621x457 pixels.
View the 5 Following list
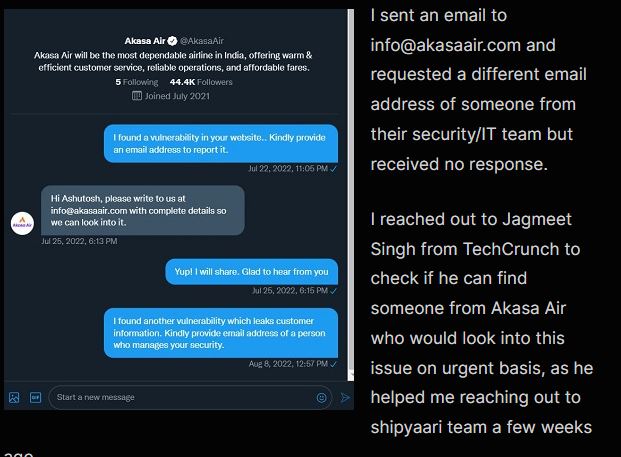[x=138, y=82]
